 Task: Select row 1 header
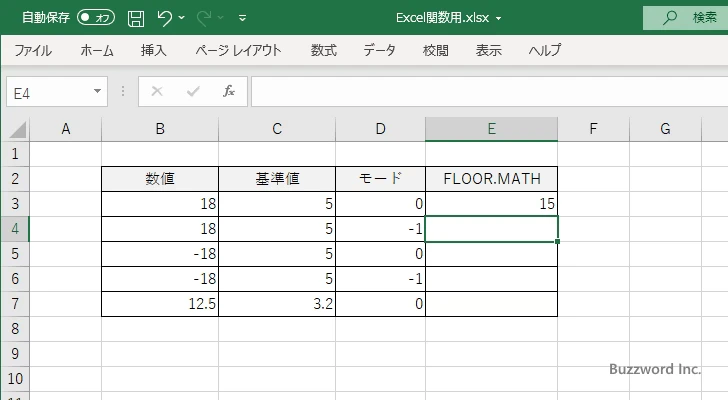pyautogui.click(x=15, y=154)
